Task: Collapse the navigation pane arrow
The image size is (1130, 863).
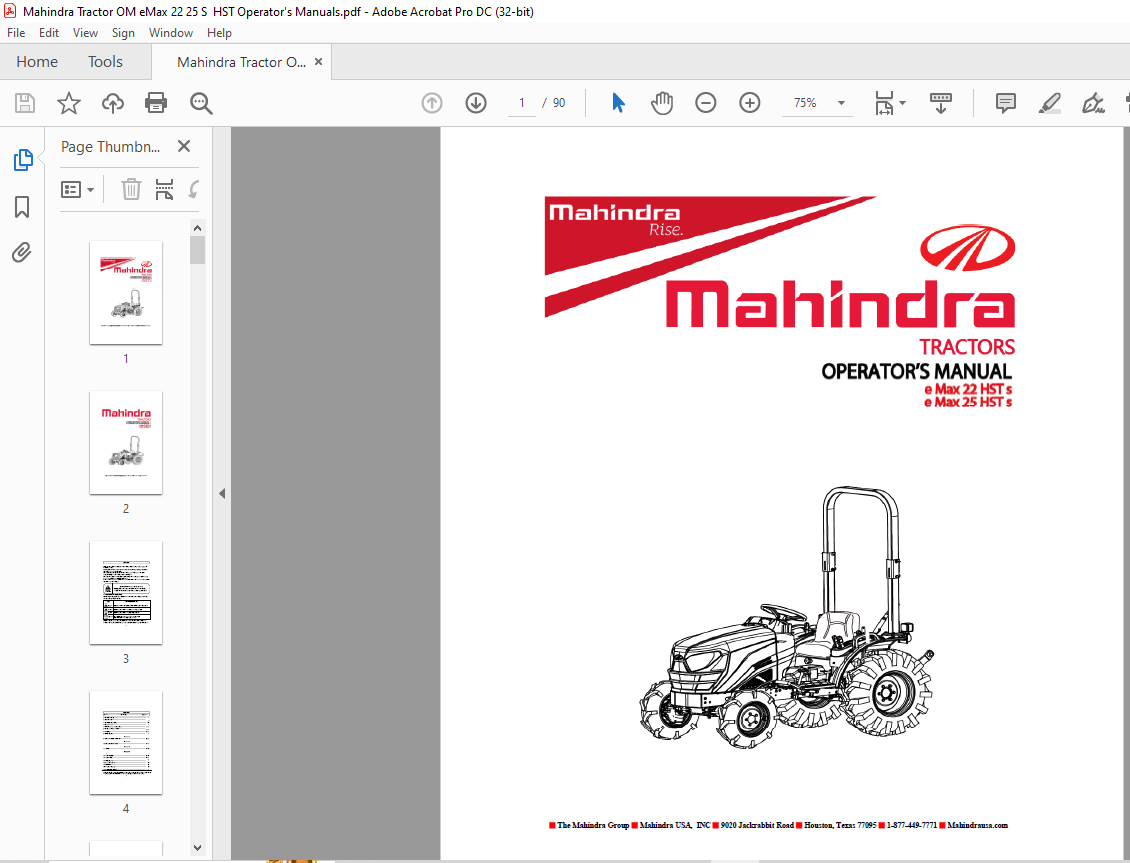Action: [222, 493]
